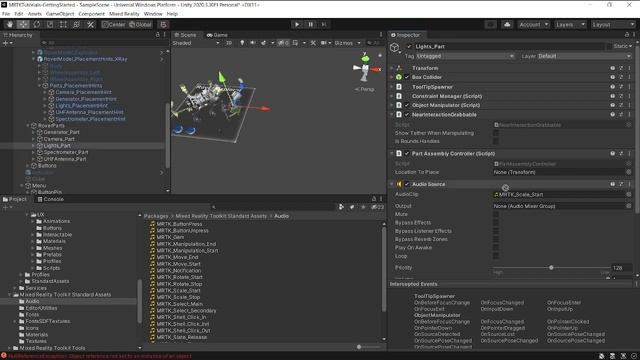Select the Move tool in toolbar
This screenshot has width=640, height=360.
pyautogui.click(x=23, y=24)
